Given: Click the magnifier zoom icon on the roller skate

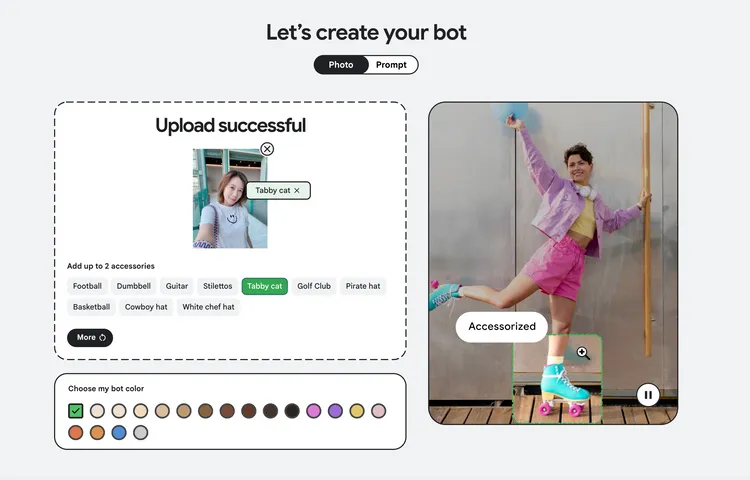Looking at the screenshot, I should 583,353.
